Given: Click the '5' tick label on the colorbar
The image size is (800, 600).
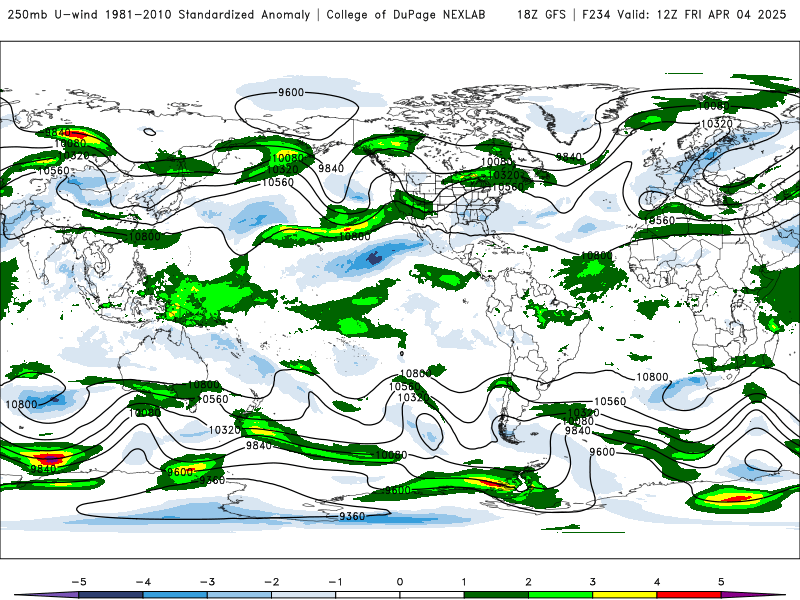Looking at the screenshot, I should pyautogui.click(x=721, y=582).
